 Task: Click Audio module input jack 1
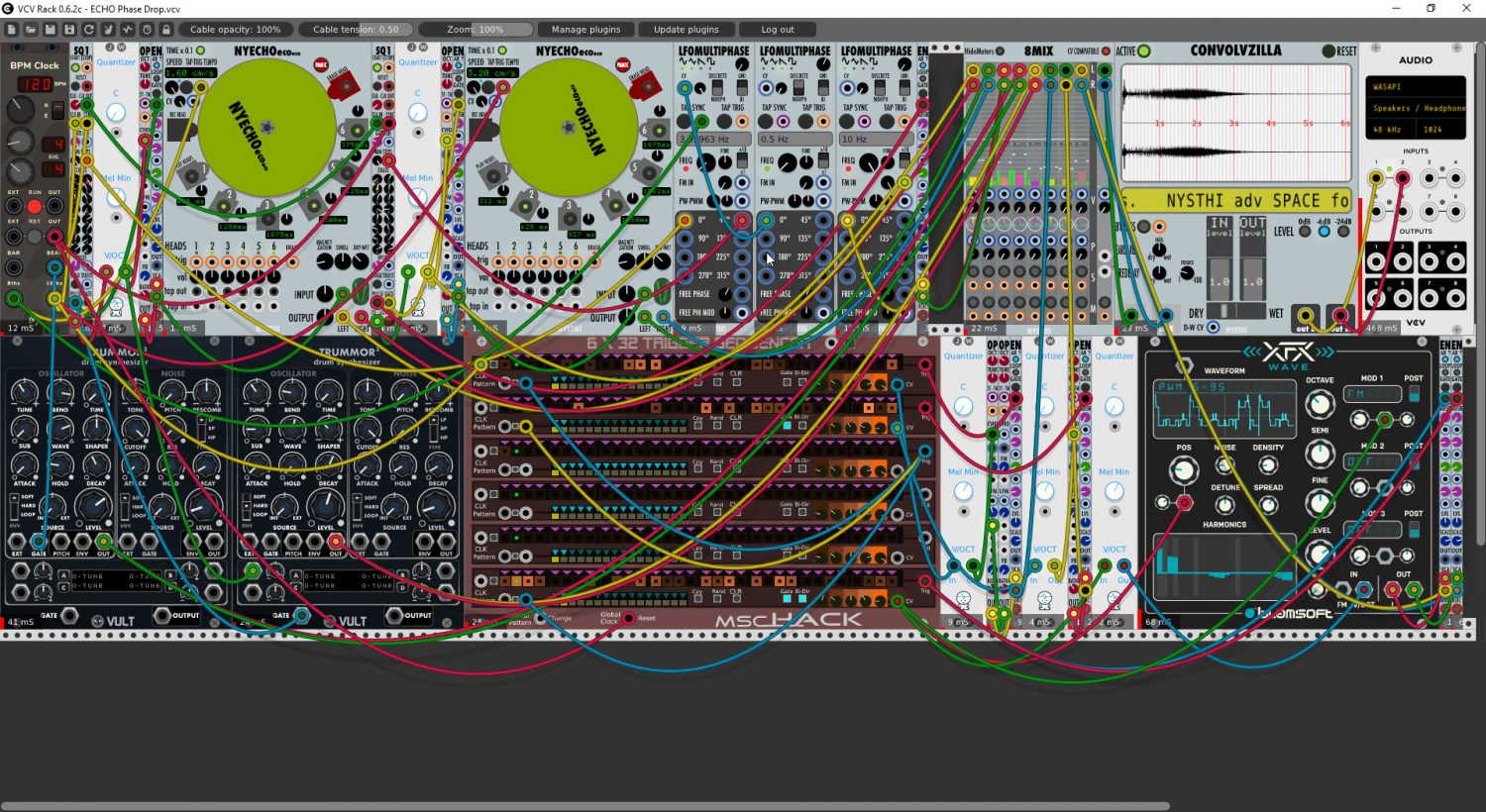coord(1376,179)
